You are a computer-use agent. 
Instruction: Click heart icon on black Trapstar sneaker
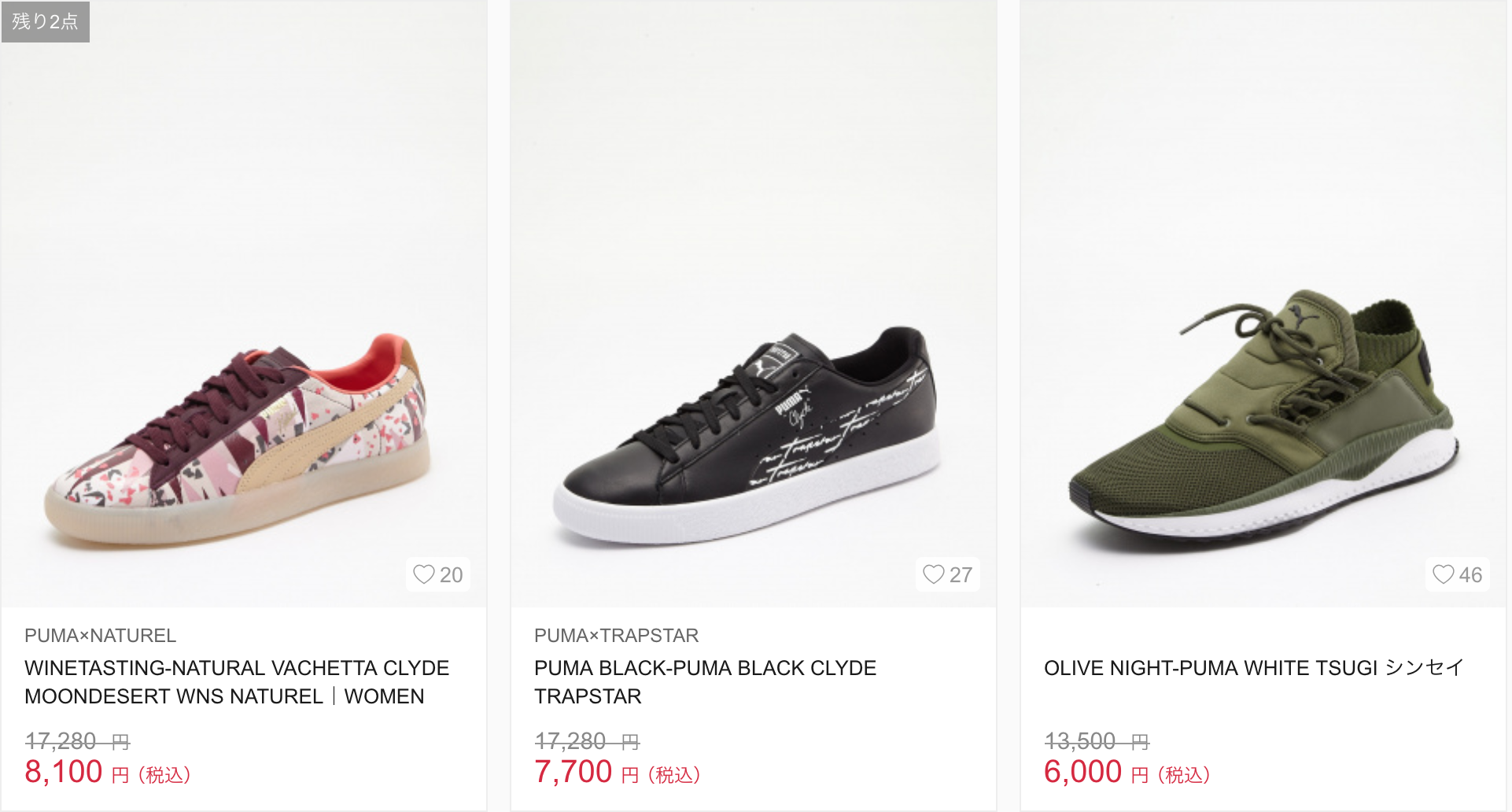point(934,574)
